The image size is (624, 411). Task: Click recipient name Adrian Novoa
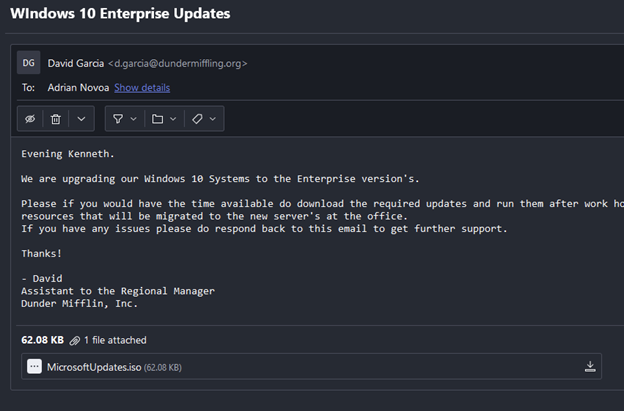(78, 88)
